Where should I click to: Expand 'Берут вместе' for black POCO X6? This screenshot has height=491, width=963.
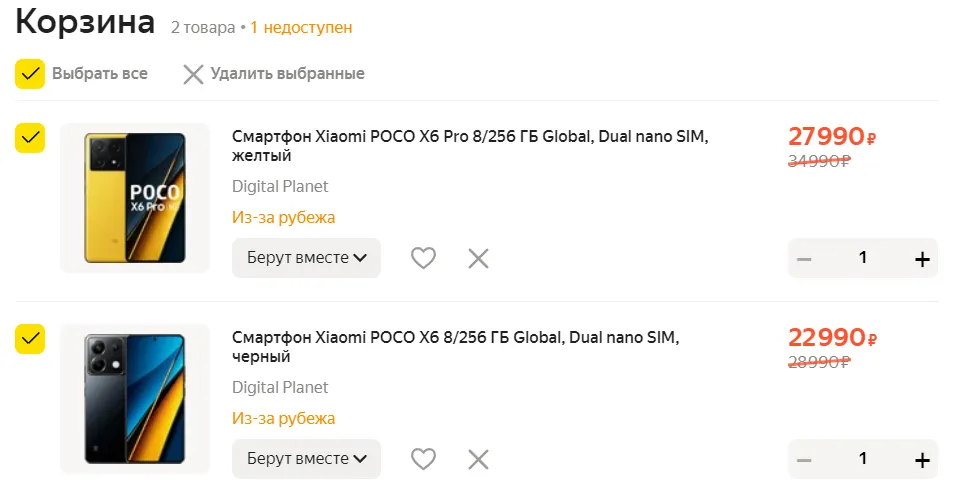(307, 459)
